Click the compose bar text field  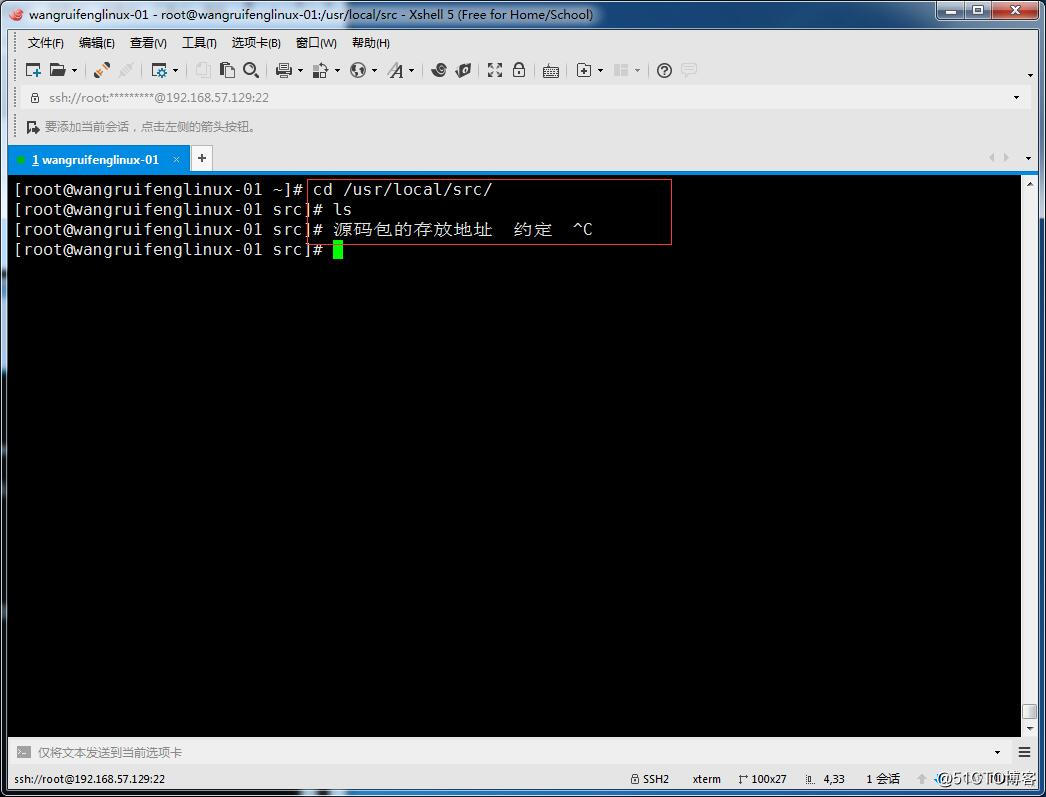coord(514,752)
